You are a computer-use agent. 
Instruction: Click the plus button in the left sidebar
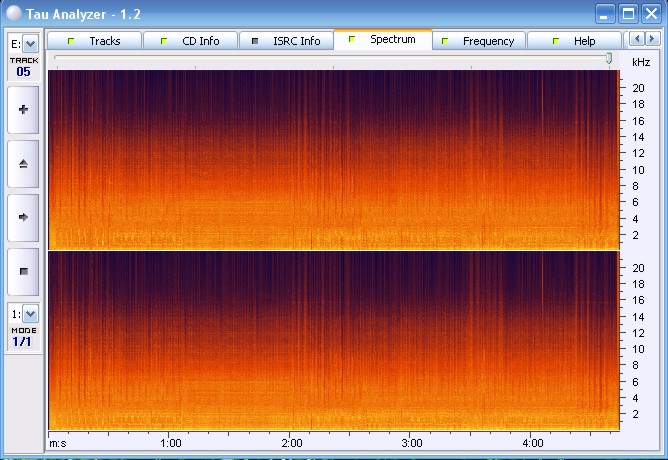tap(23, 109)
